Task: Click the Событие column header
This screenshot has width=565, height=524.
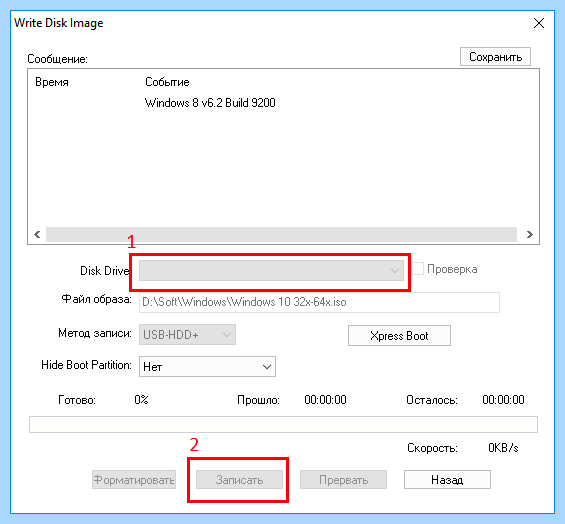Action: point(167,82)
